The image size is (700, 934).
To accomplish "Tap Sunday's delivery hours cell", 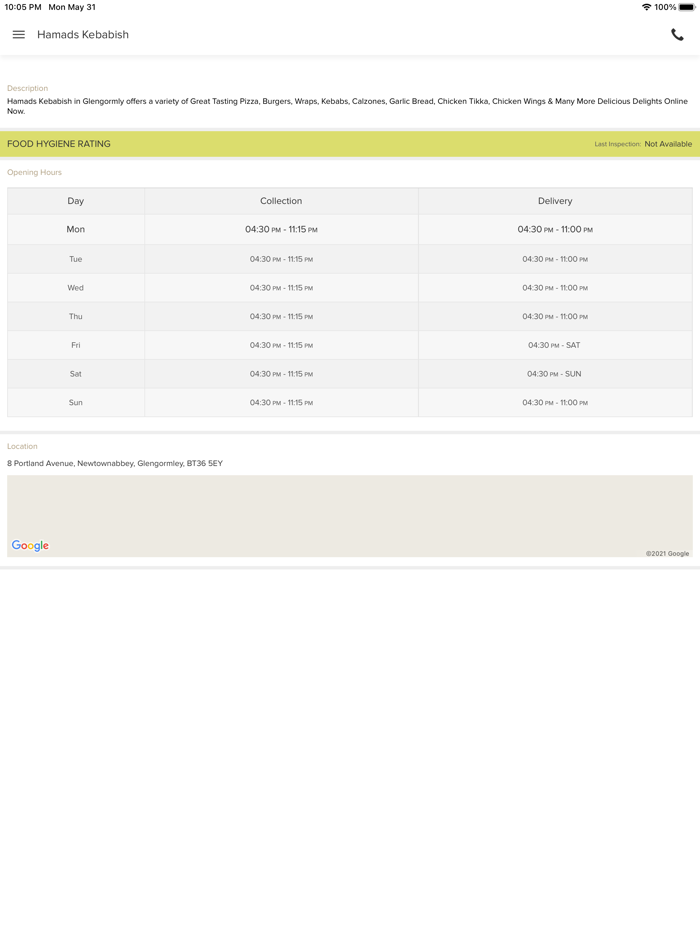I will tap(555, 403).
